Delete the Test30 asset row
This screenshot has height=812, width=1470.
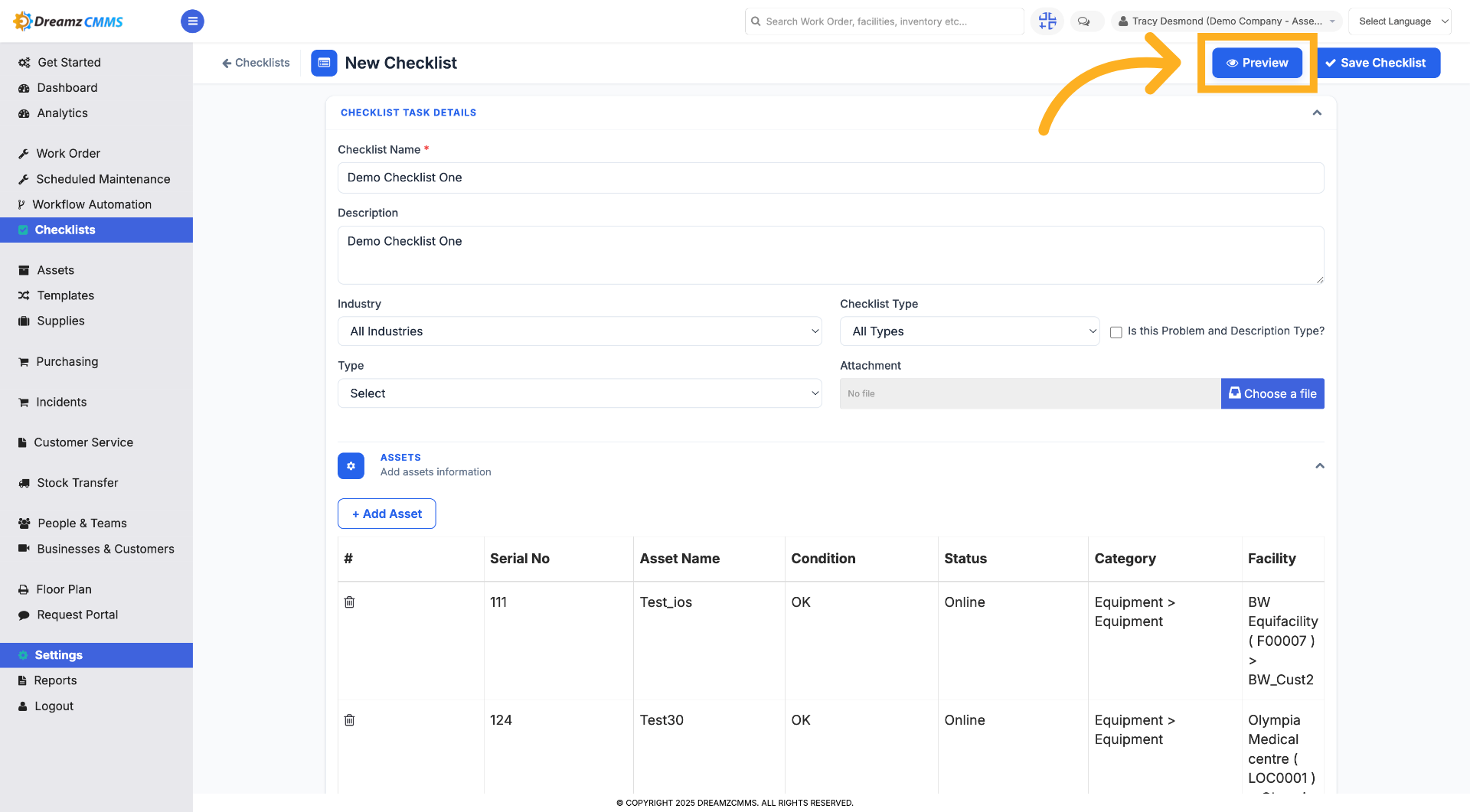point(349,720)
